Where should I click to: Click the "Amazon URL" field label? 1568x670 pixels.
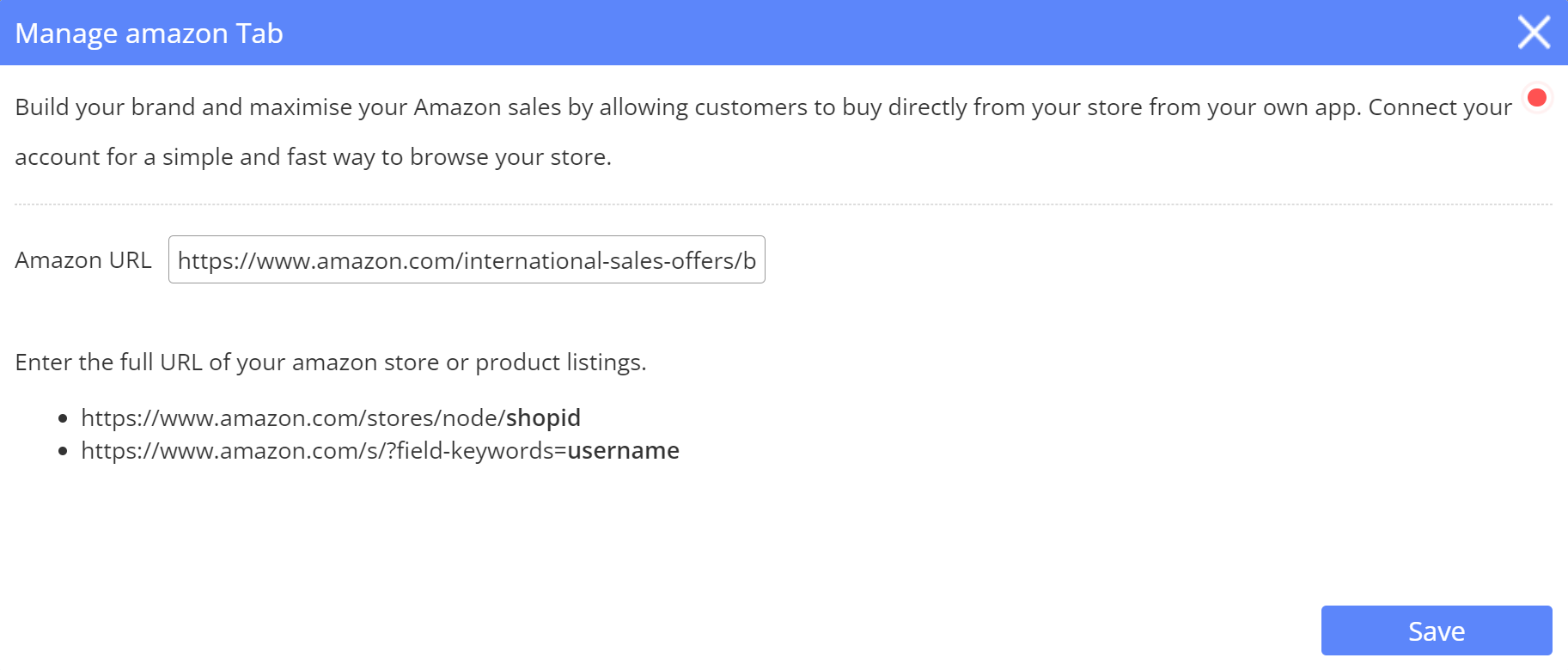(82, 259)
